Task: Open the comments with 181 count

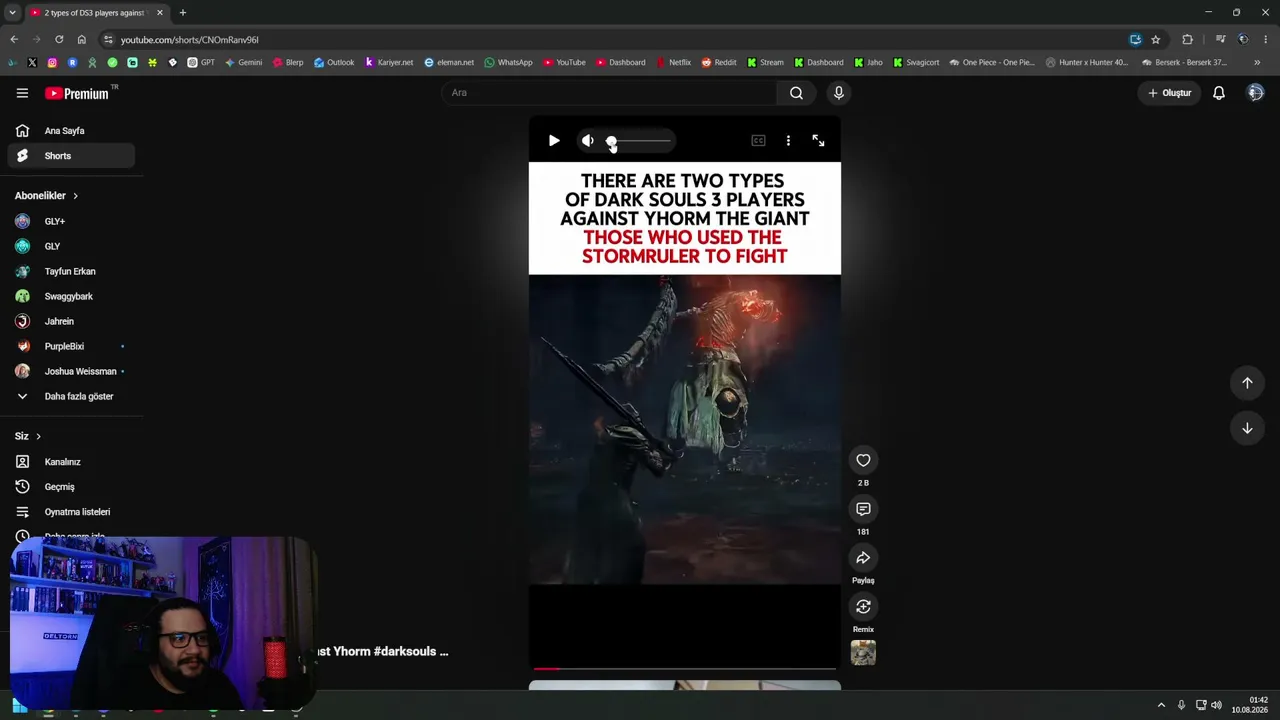Action: click(x=863, y=509)
